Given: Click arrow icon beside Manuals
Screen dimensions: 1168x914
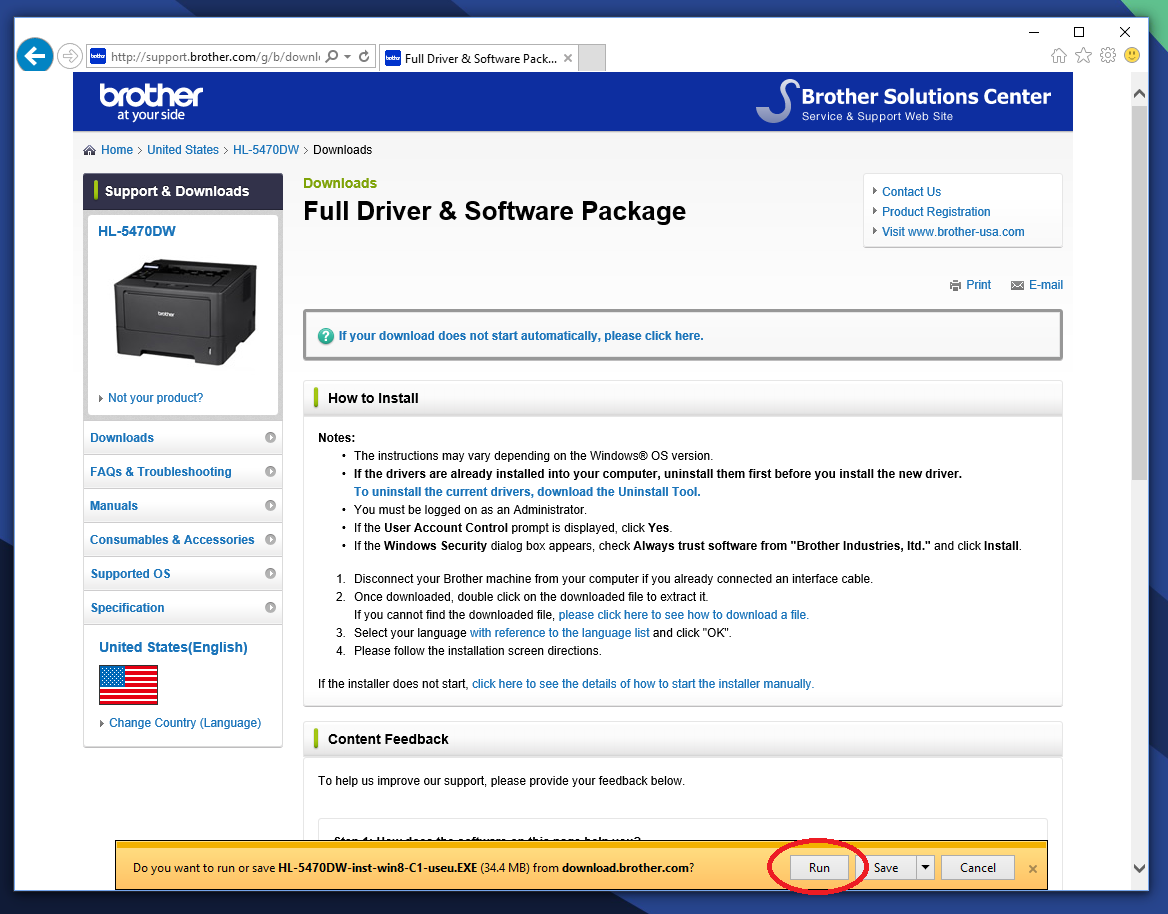Looking at the screenshot, I should pos(270,506).
